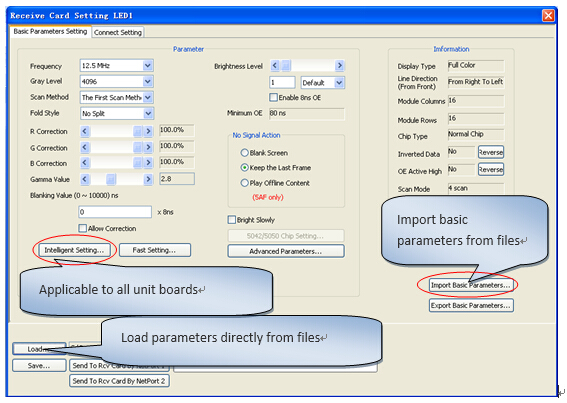This screenshot has width=567, height=403.
Task: Click the Scan Mode value 4 scan
Action: click(476, 188)
